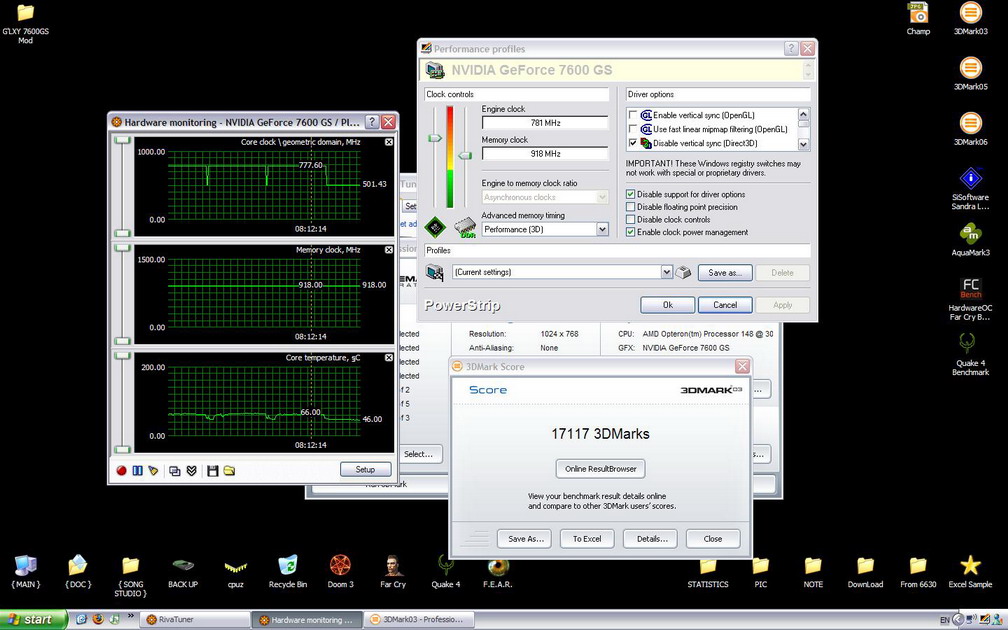This screenshot has height=630, width=1008.
Task: Close the Core clock graph panel
Action: coord(389,142)
